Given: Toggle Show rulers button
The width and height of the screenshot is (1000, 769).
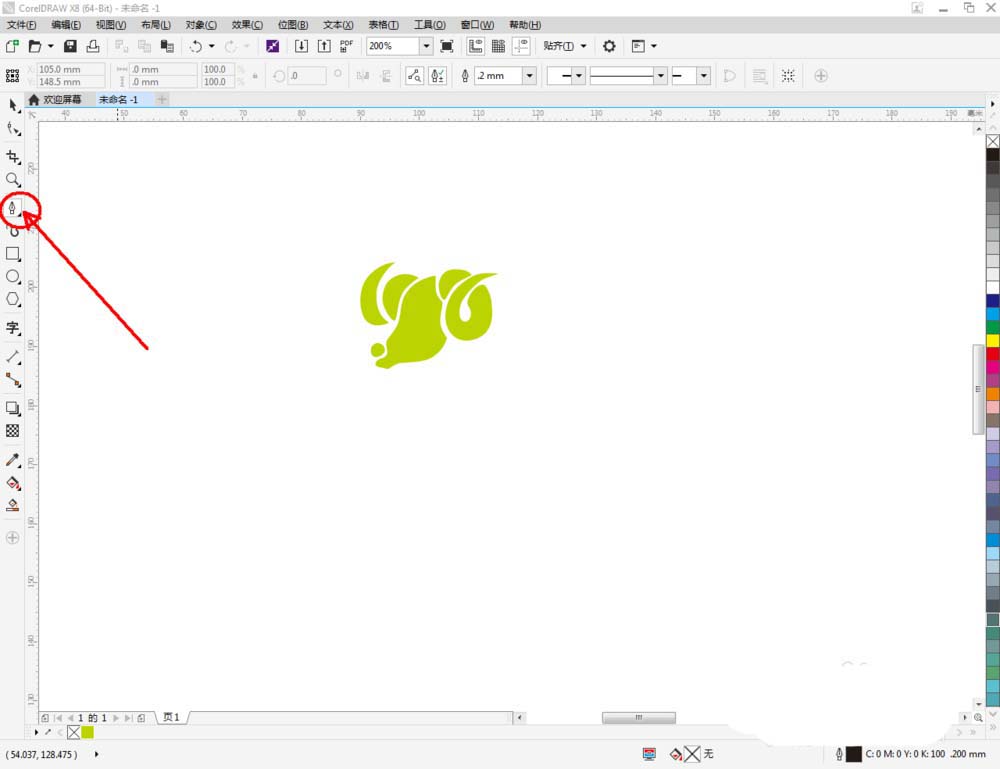Looking at the screenshot, I should click(476, 46).
